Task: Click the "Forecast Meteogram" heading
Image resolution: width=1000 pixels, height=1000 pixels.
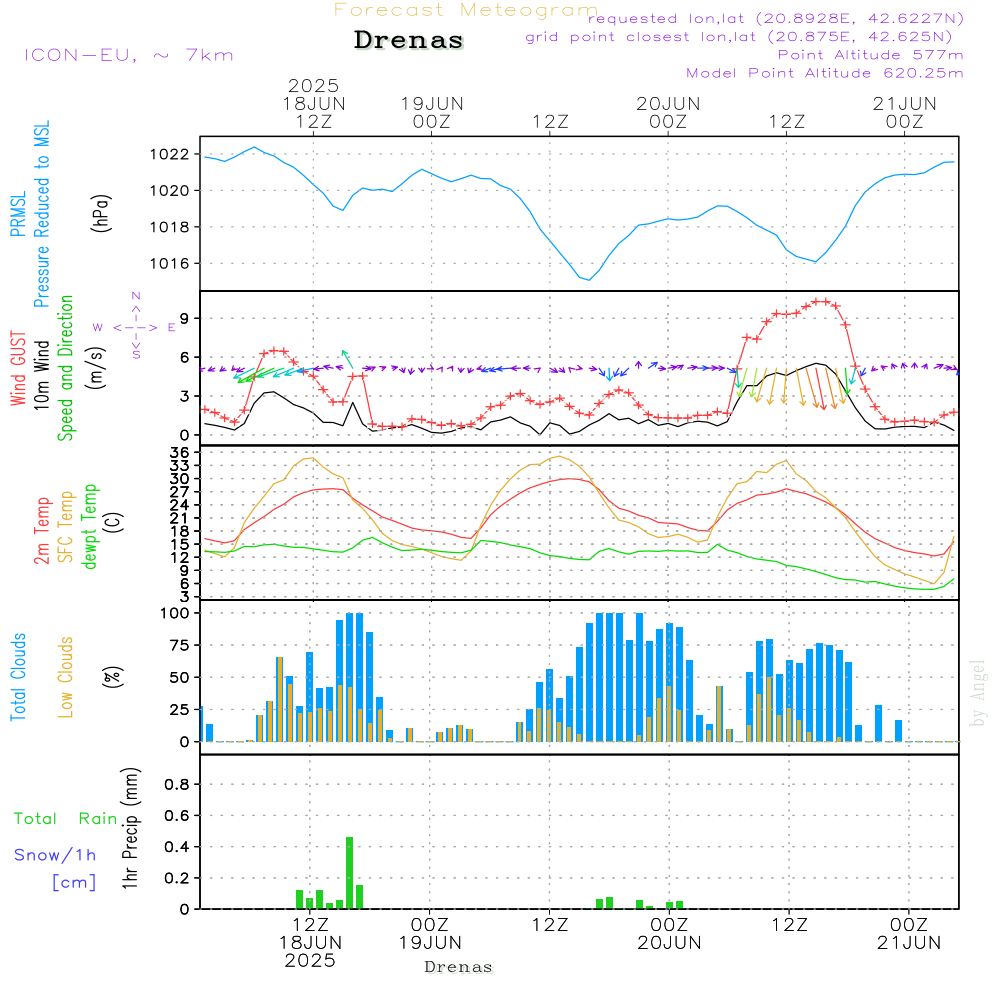Action: pos(466,10)
